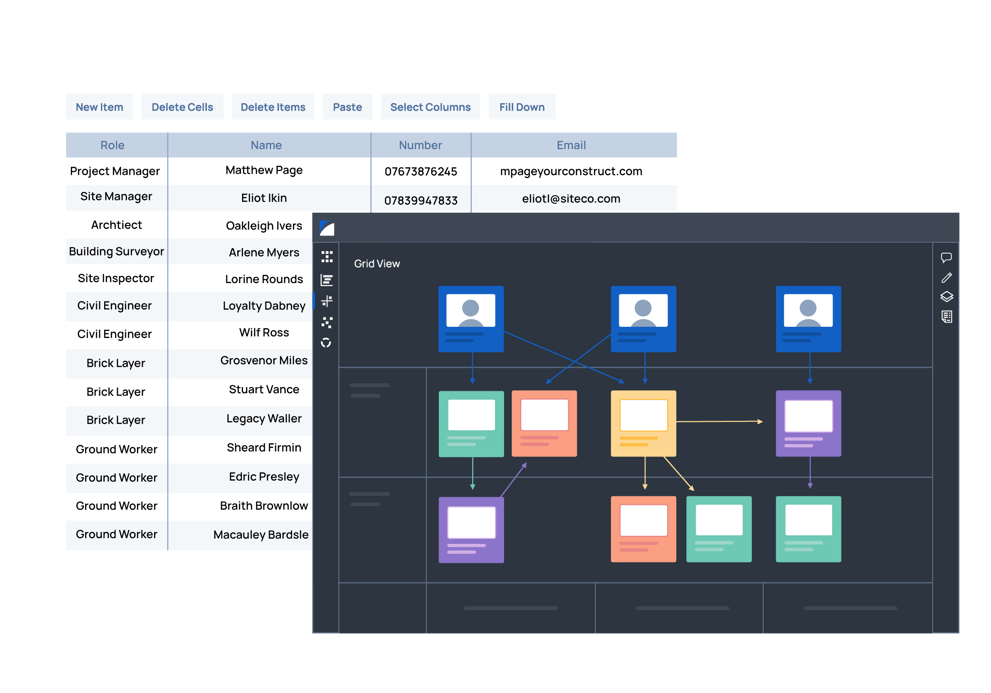Click the app logo in the corner

pyautogui.click(x=326, y=227)
